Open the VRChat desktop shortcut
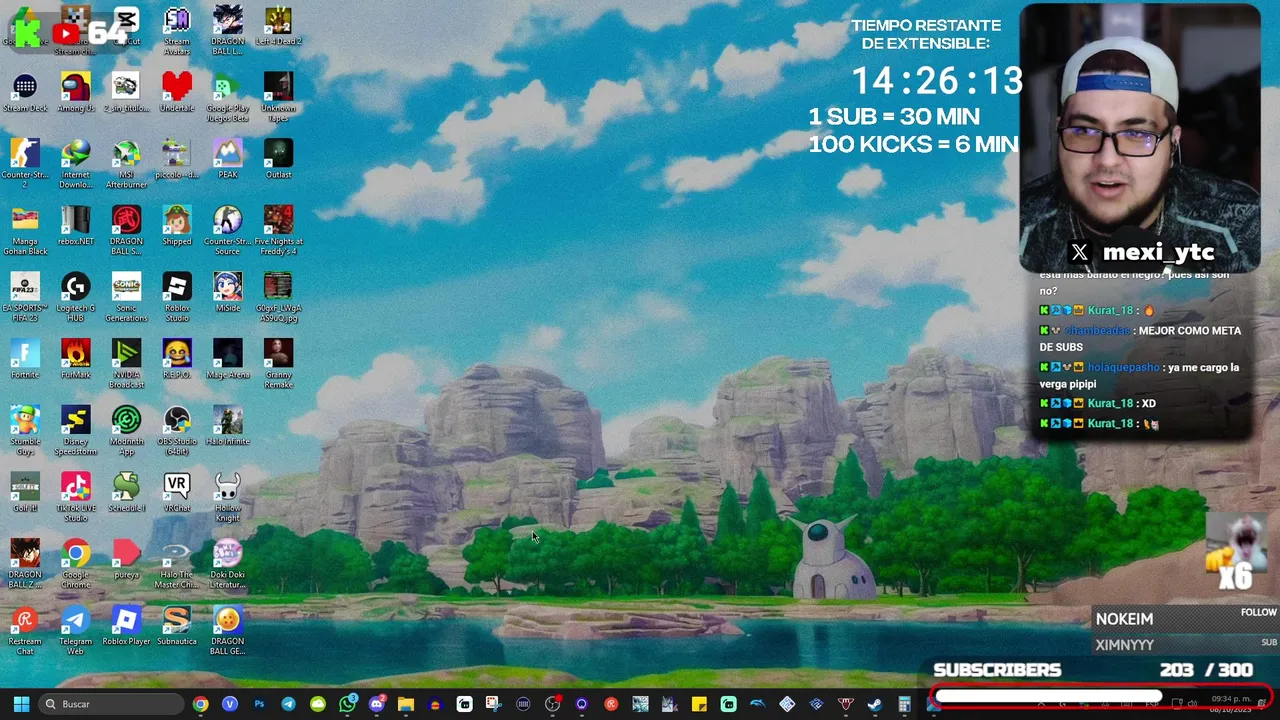 click(x=177, y=493)
